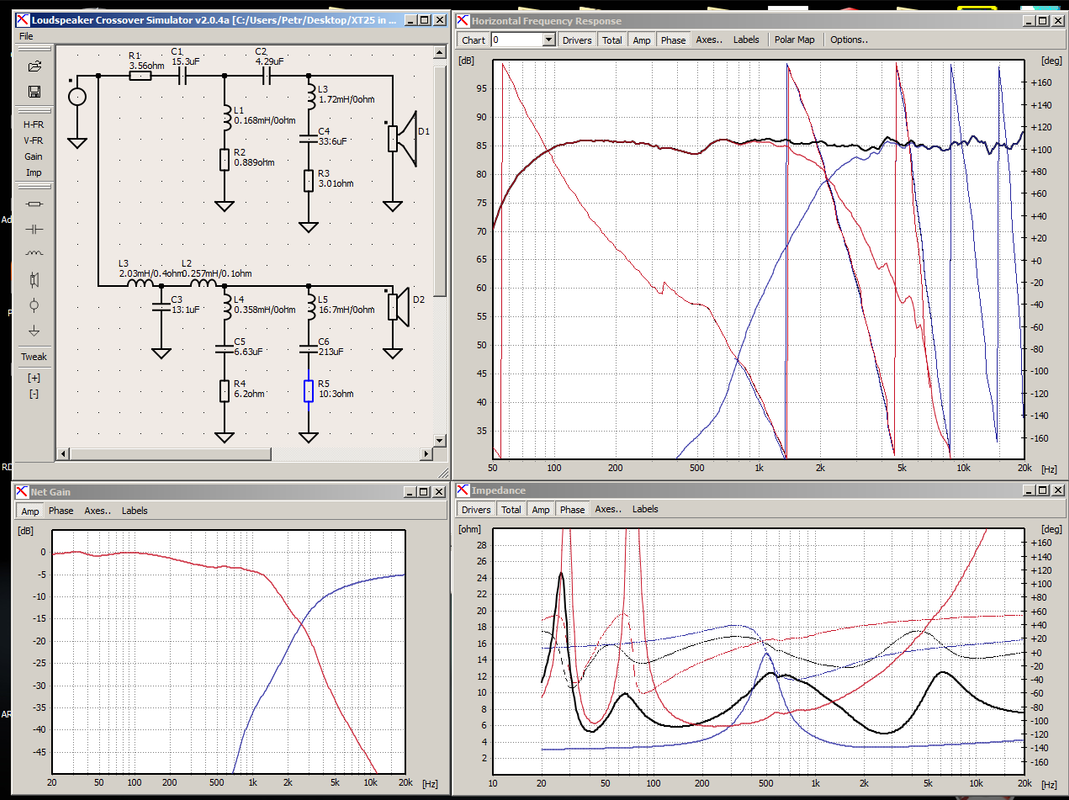
Task: Select the signal source tool in sidebar
Action: (34, 305)
